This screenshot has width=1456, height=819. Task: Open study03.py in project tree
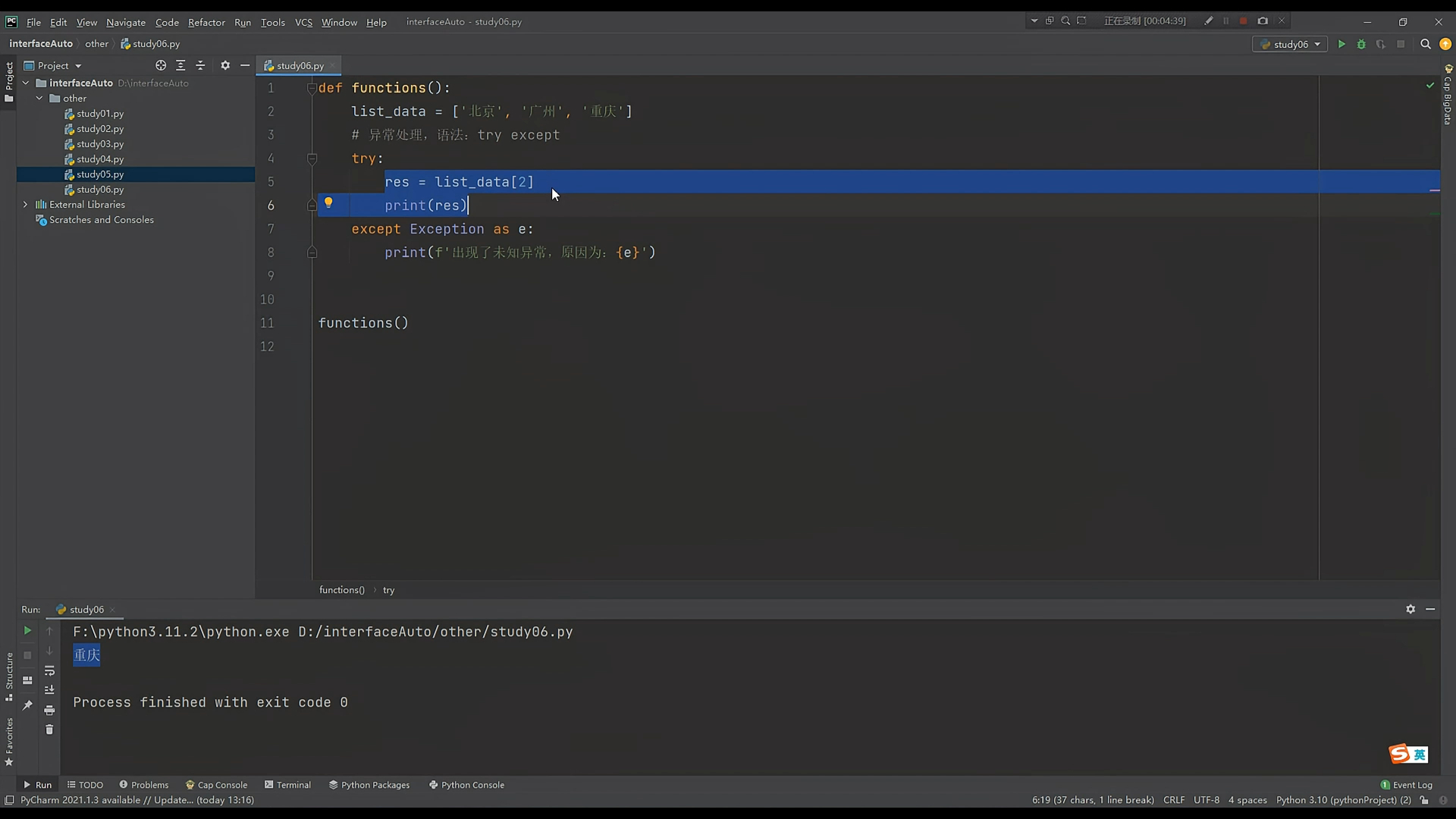click(99, 143)
